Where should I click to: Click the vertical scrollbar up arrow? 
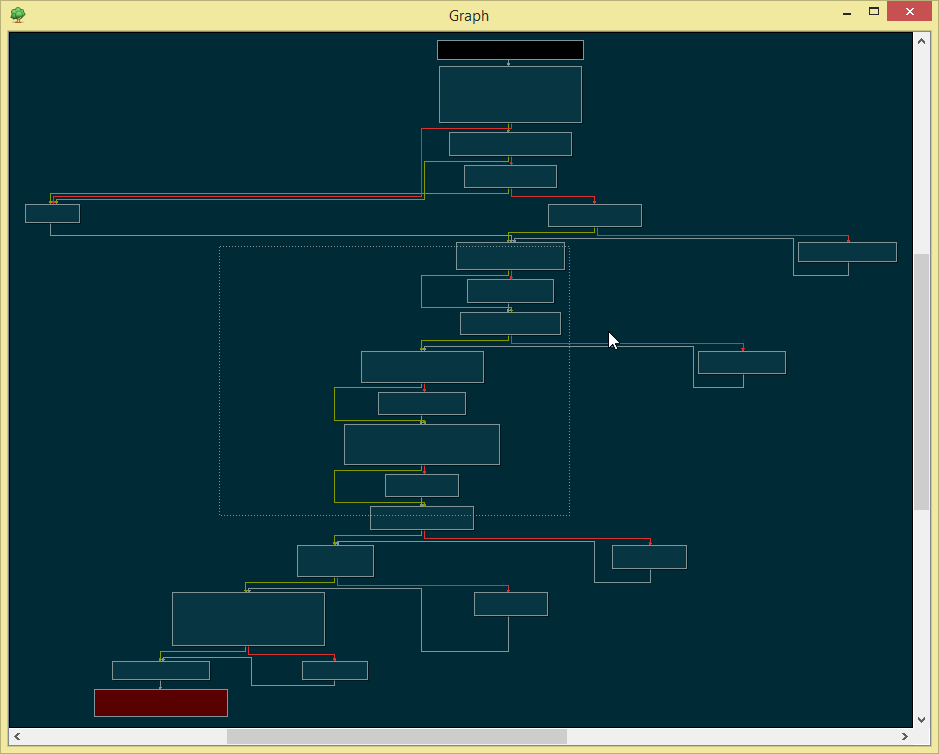coord(921,41)
